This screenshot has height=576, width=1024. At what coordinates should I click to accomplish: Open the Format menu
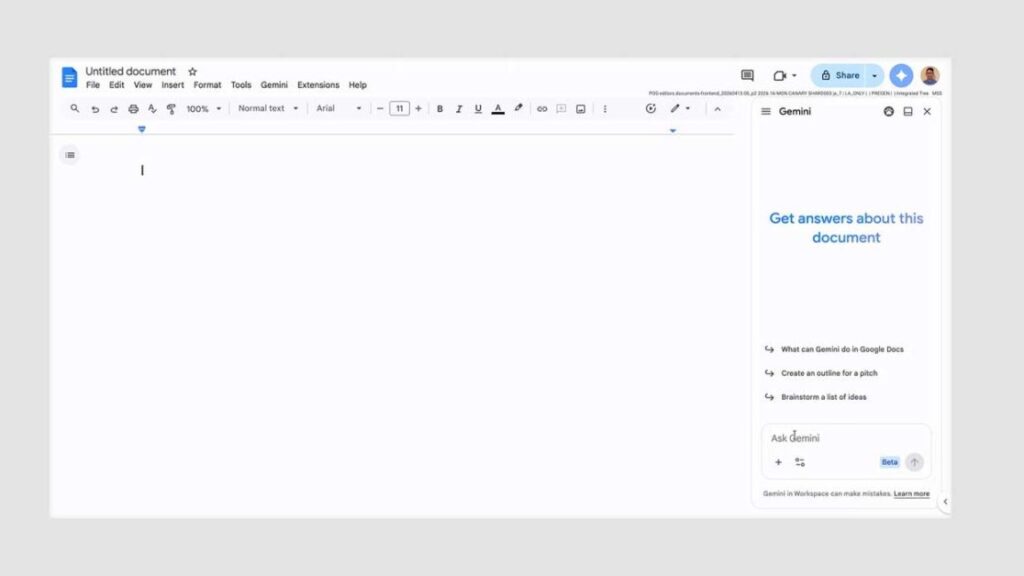207,85
